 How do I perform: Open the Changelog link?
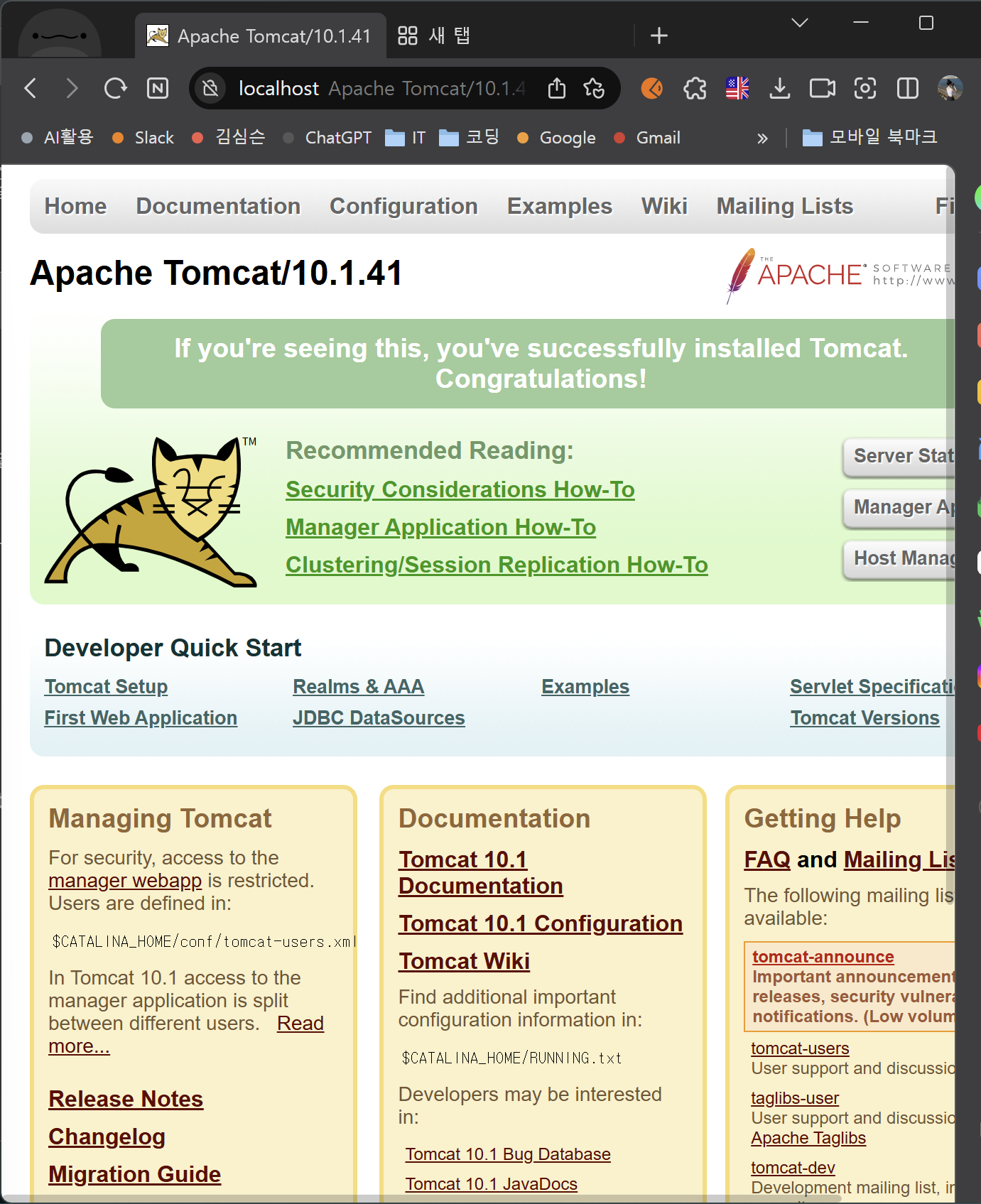click(x=107, y=1137)
